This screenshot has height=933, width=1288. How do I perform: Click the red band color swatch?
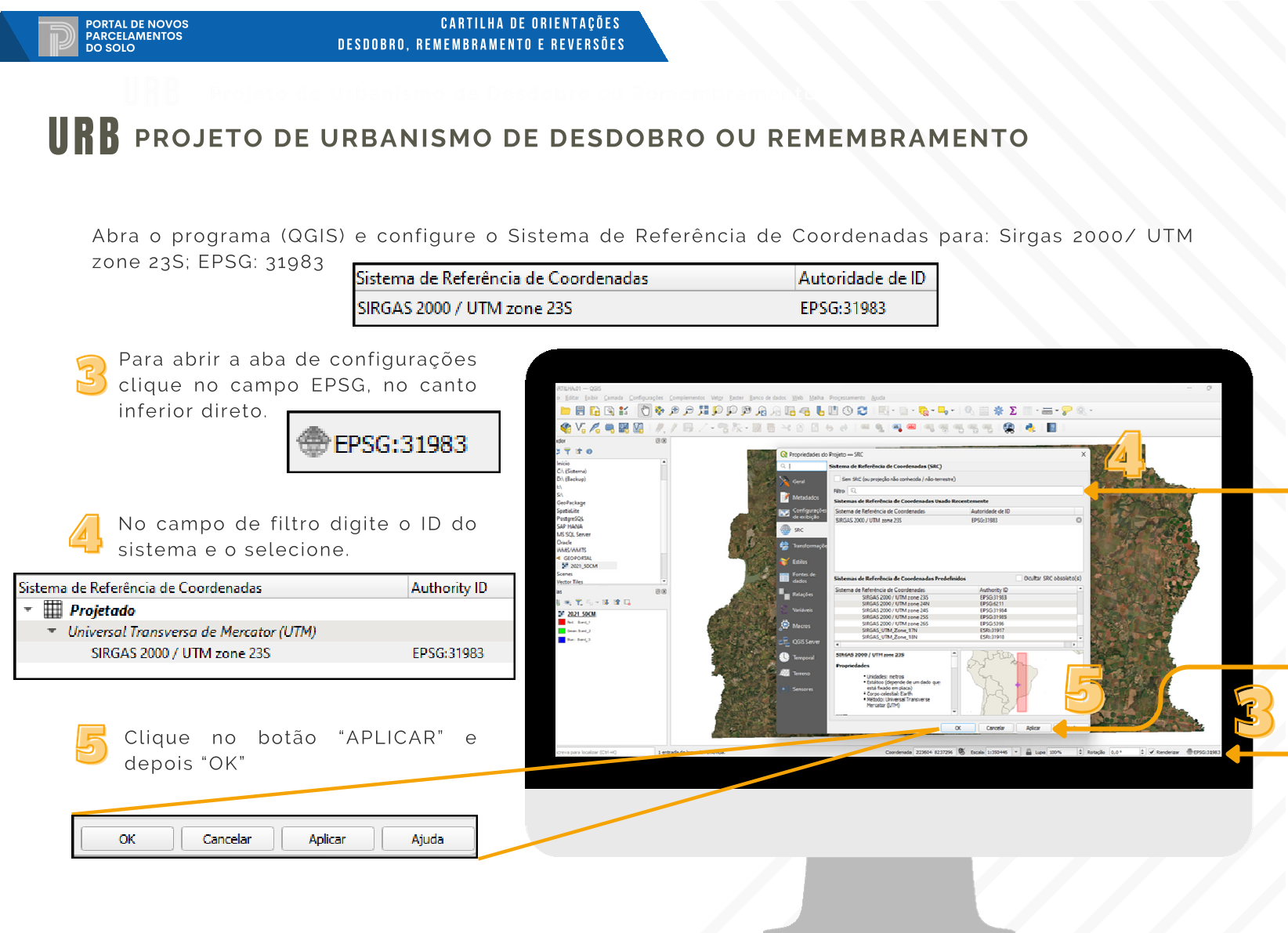click(x=562, y=622)
